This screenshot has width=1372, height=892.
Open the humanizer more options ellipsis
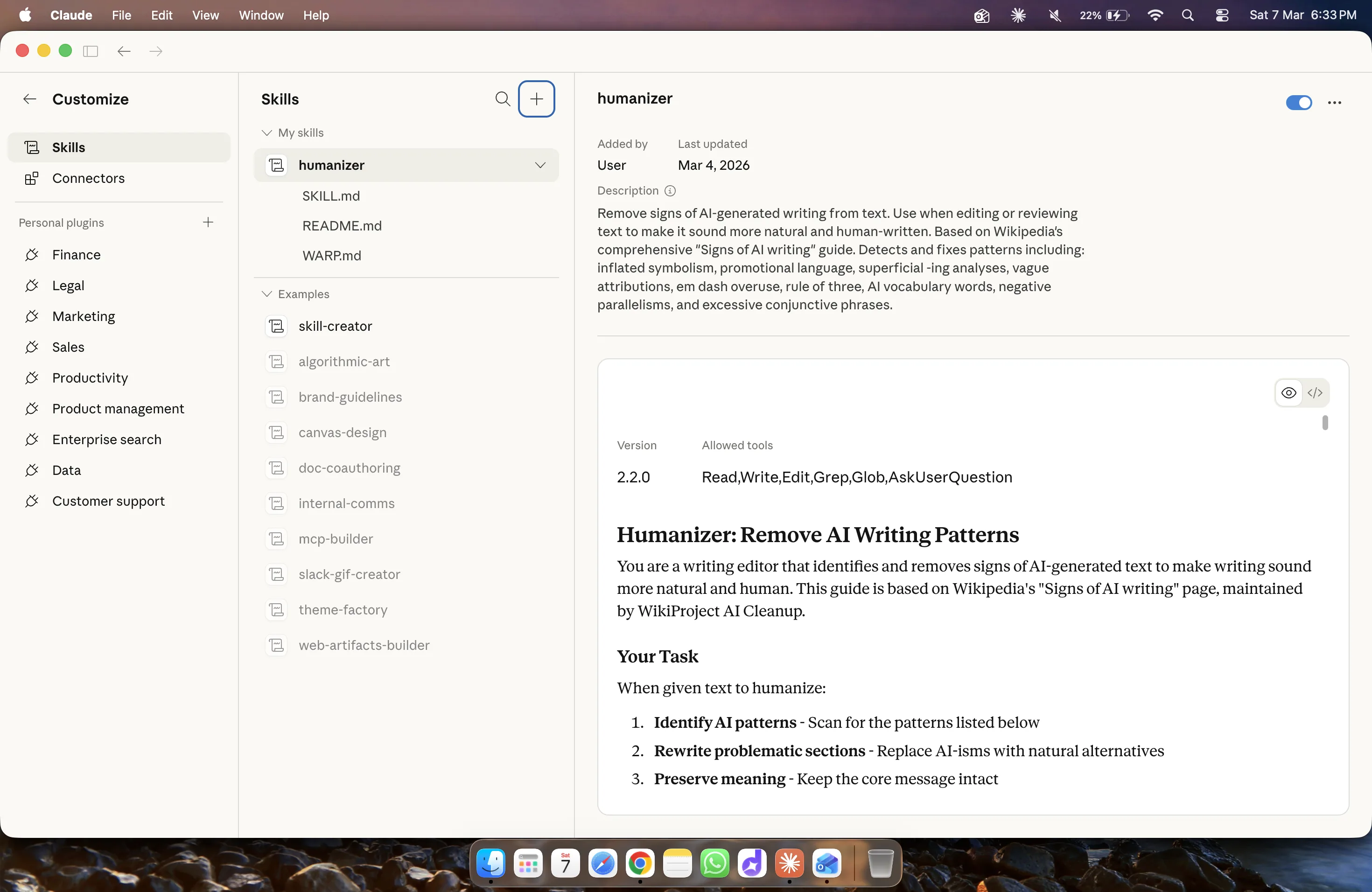click(x=1334, y=103)
